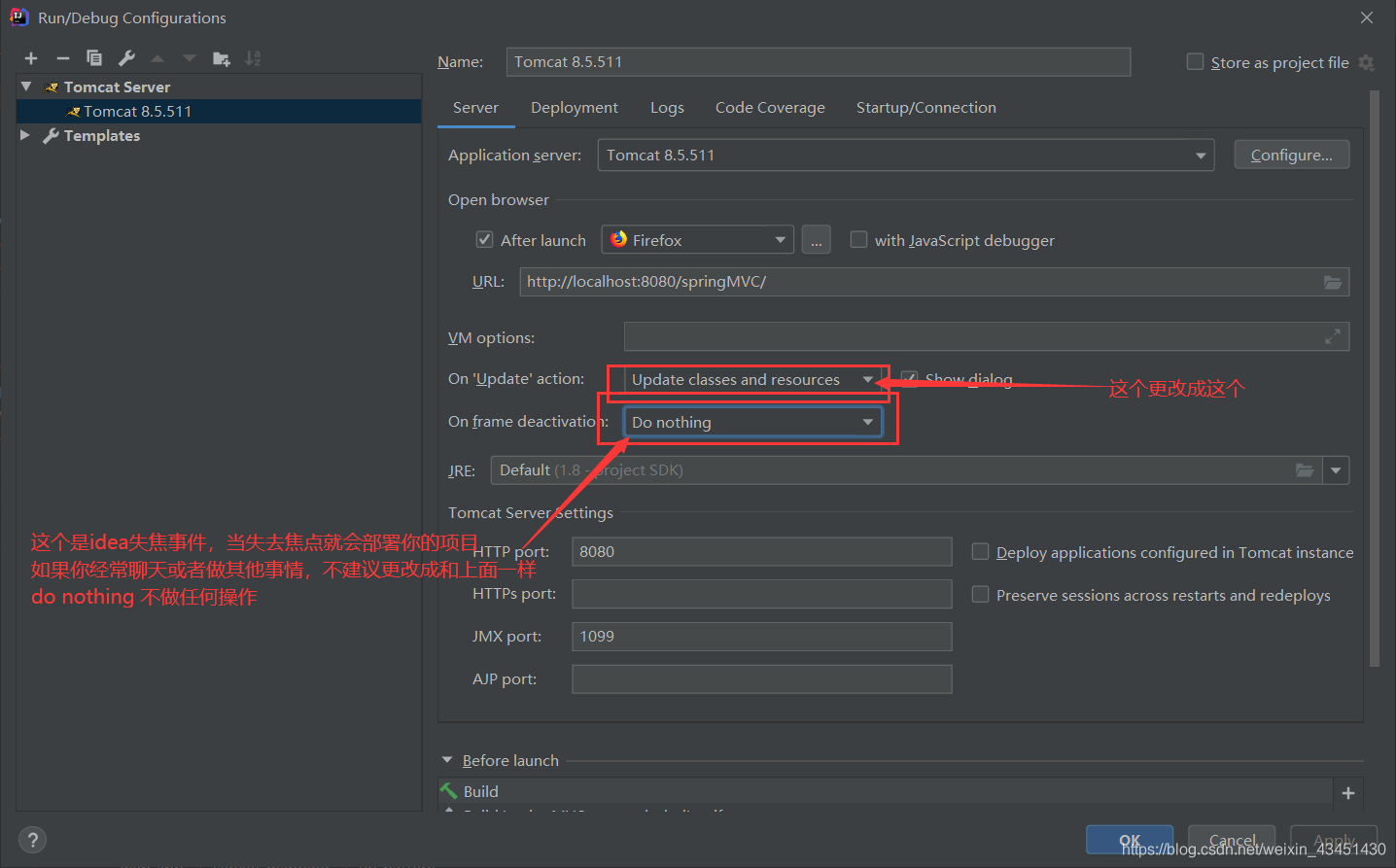
Task: Switch to Startup/Connection tab
Action: 925,108
